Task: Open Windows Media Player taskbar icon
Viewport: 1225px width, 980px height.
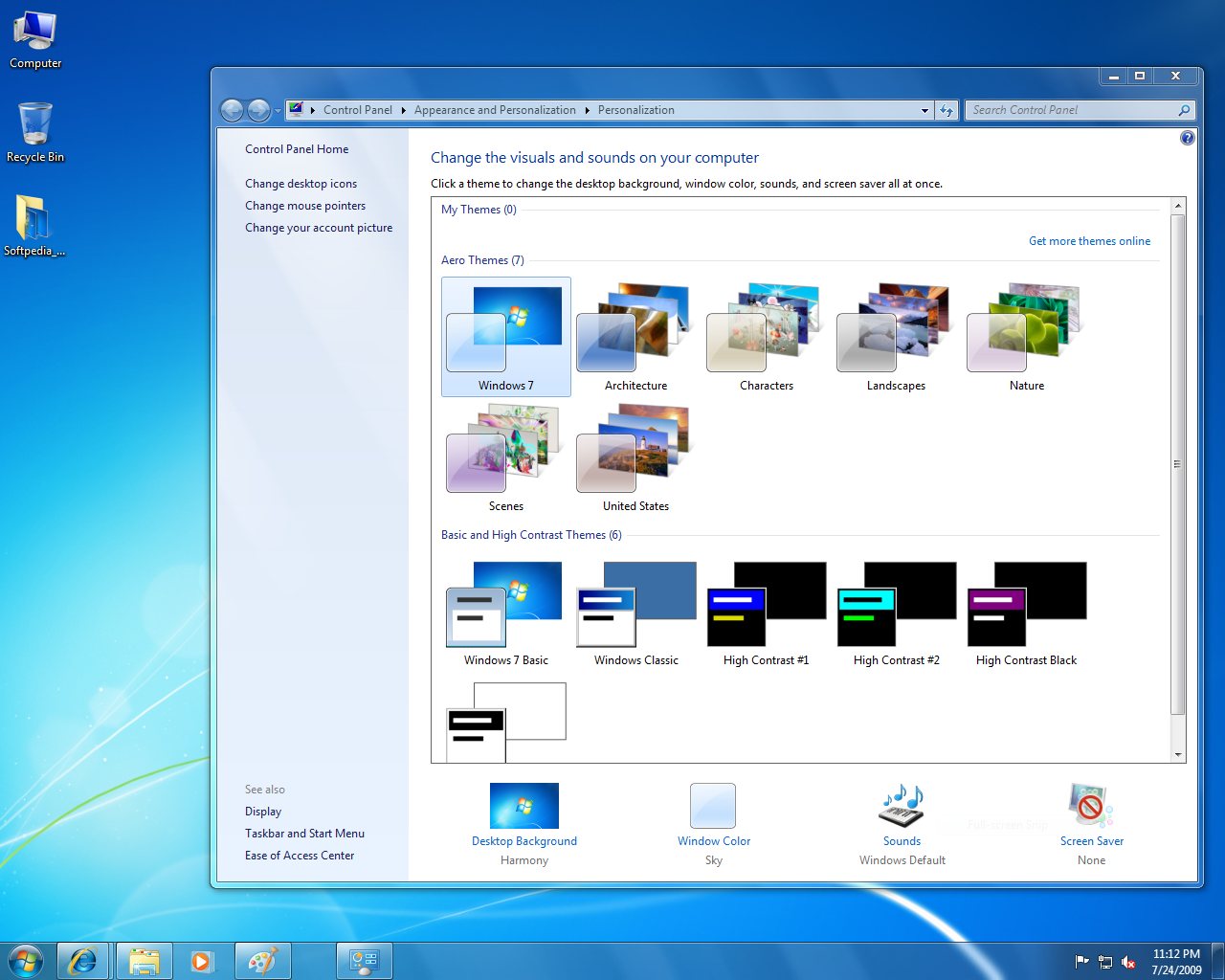Action: [202, 961]
